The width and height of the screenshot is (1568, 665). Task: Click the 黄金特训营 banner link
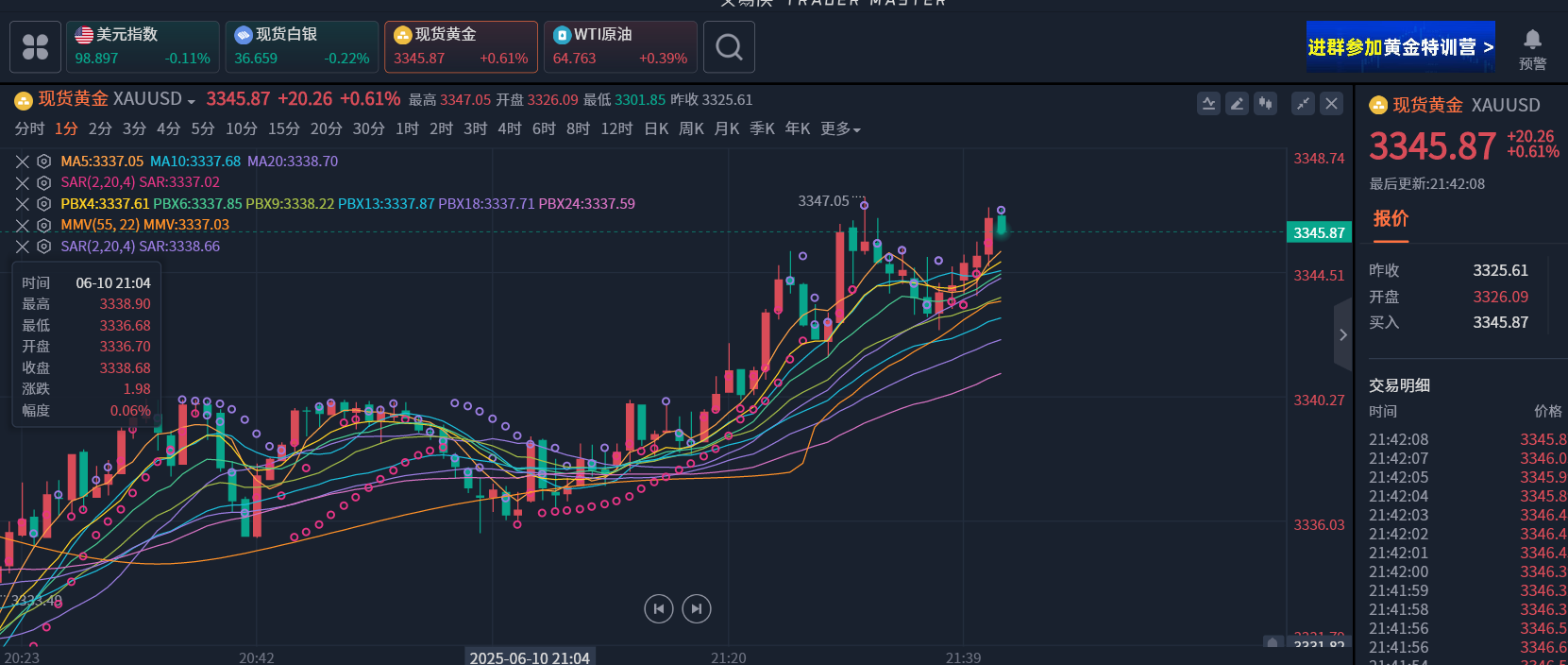tap(1400, 47)
